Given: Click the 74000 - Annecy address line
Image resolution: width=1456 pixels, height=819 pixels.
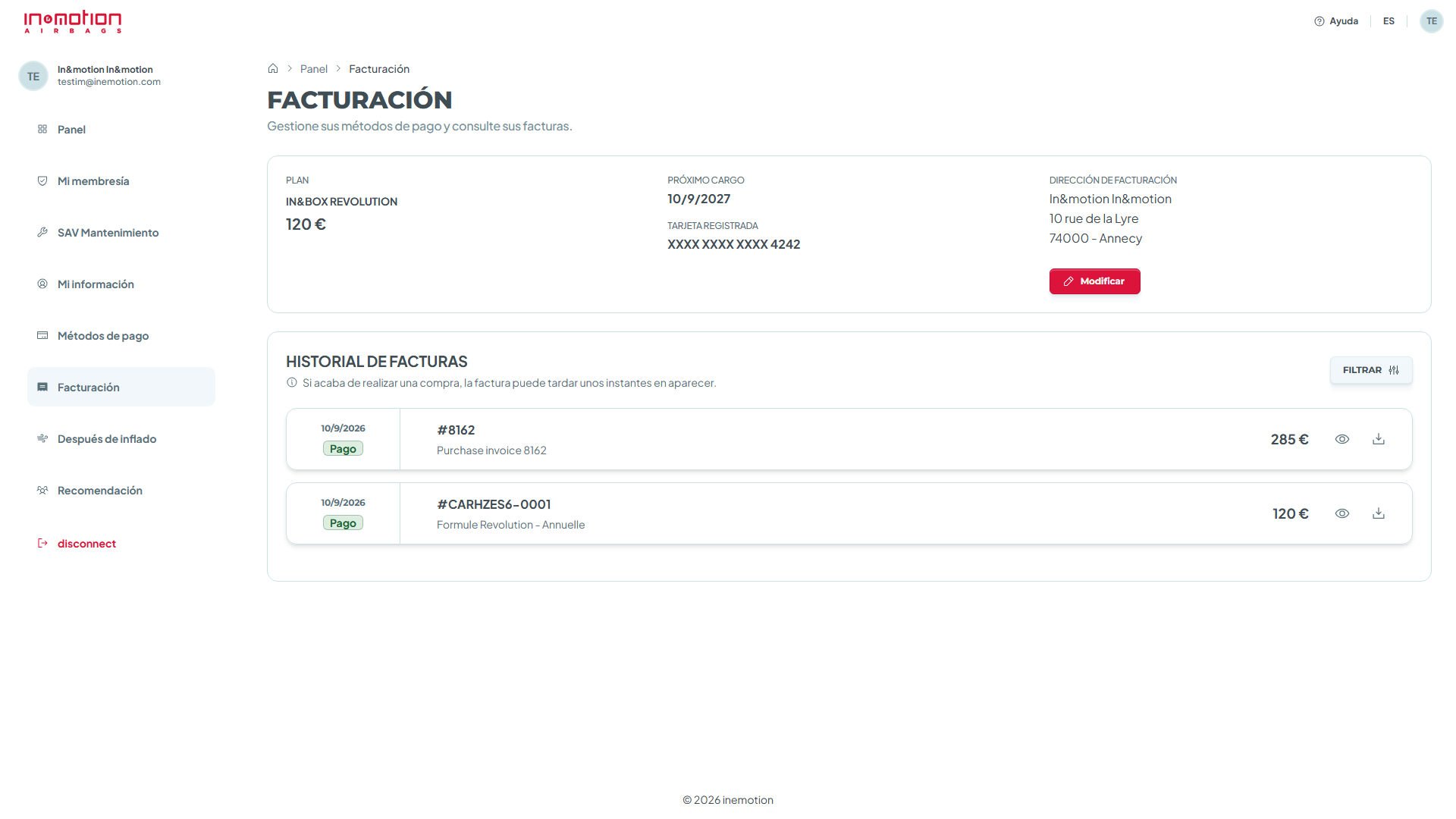Looking at the screenshot, I should pyautogui.click(x=1095, y=238).
